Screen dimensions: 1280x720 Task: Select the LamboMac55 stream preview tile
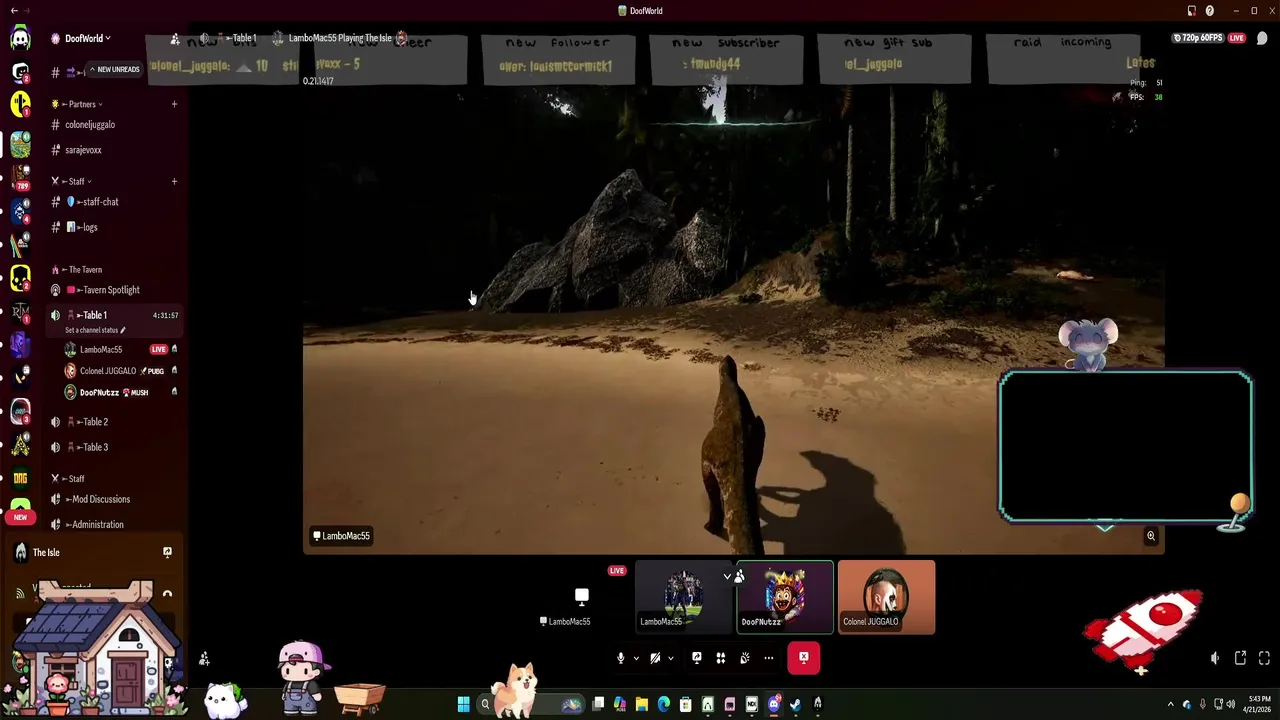click(582, 597)
